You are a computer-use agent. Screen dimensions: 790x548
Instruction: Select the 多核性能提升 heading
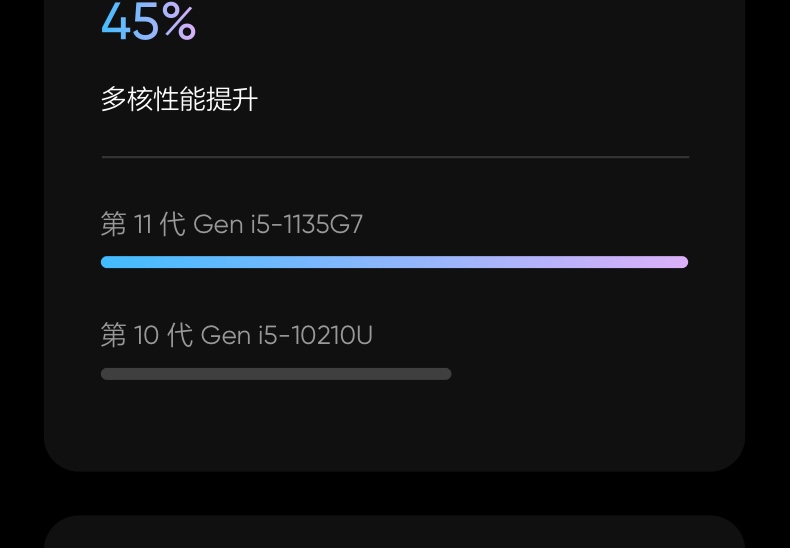click(179, 99)
